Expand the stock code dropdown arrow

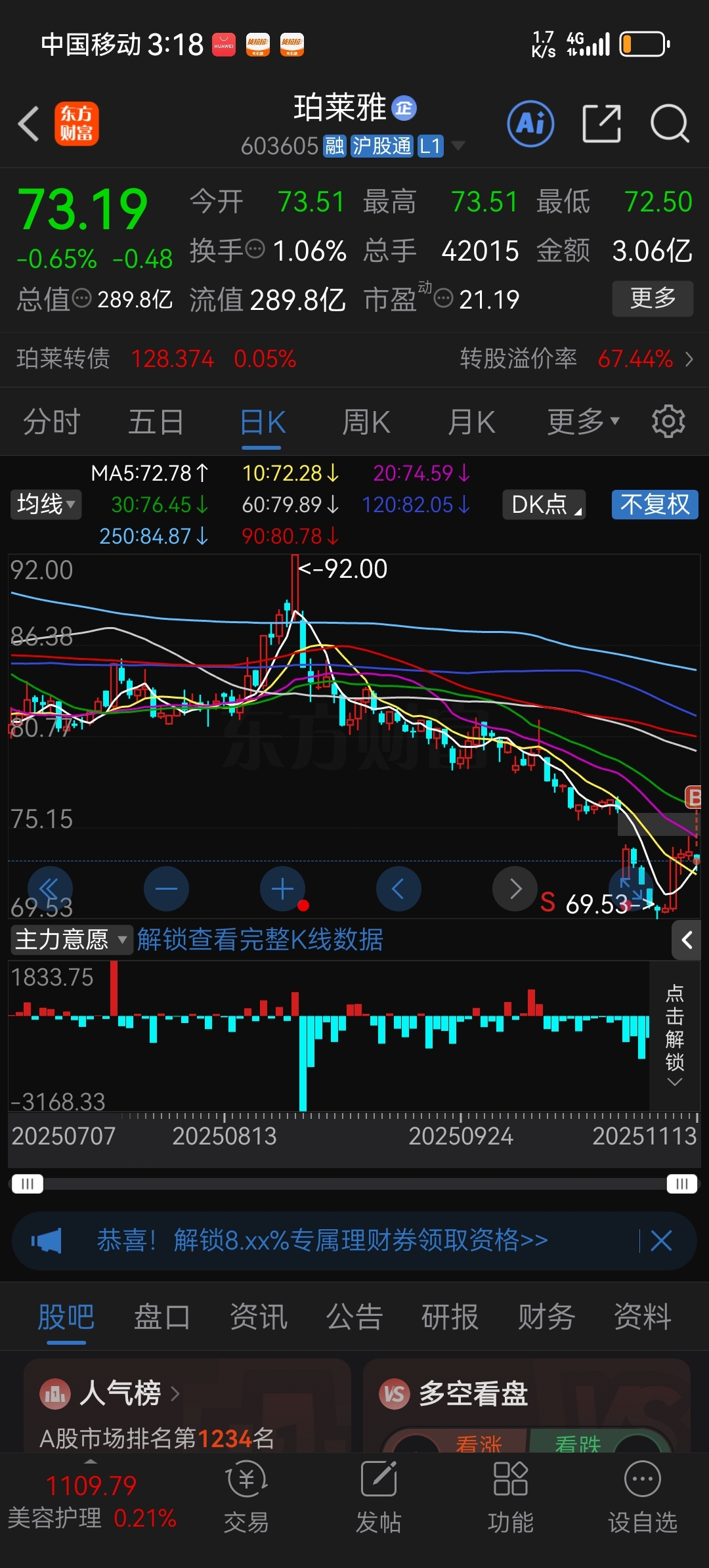(x=458, y=145)
